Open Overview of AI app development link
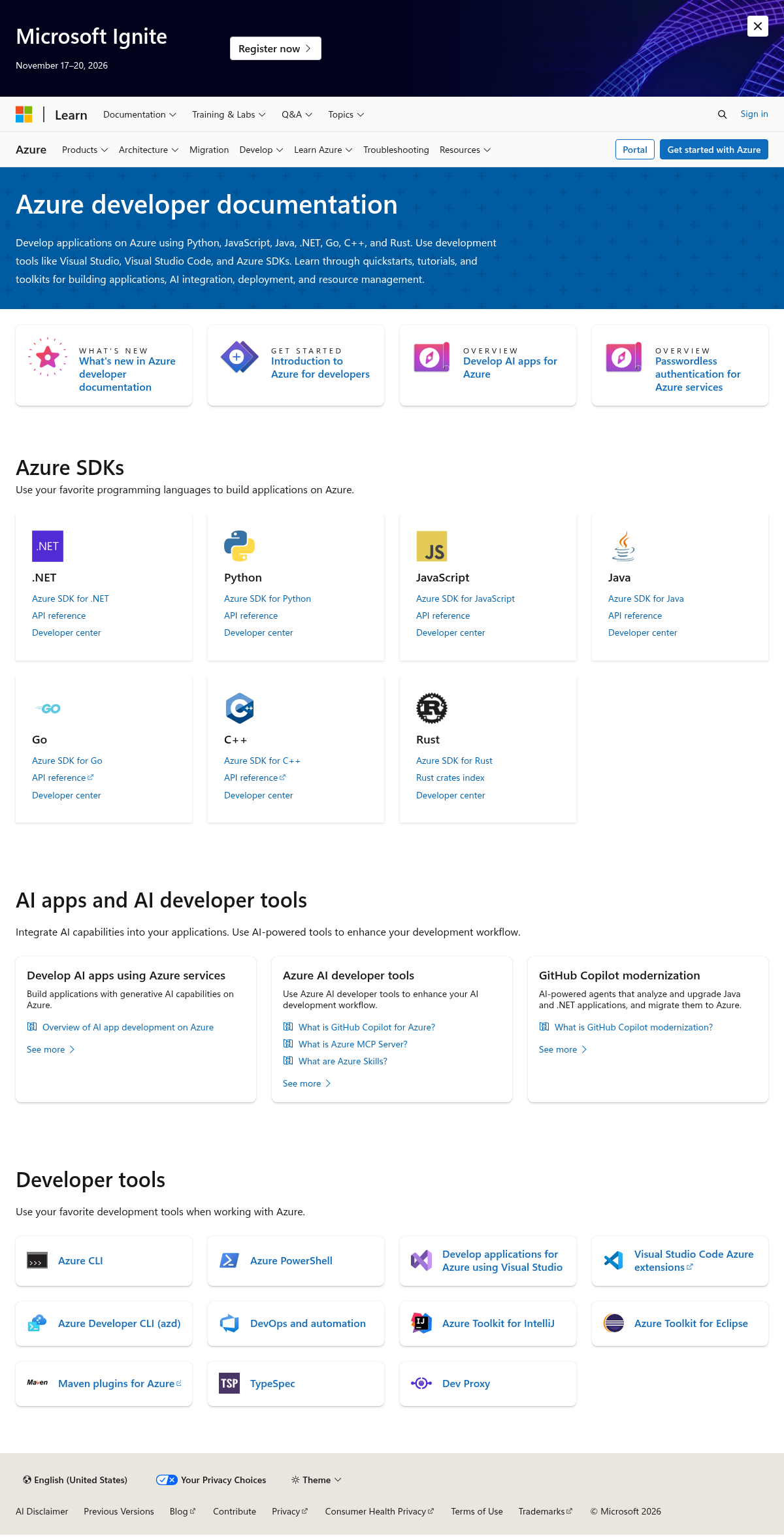This screenshot has width=784, height=1540. (x=128, y=1027)
